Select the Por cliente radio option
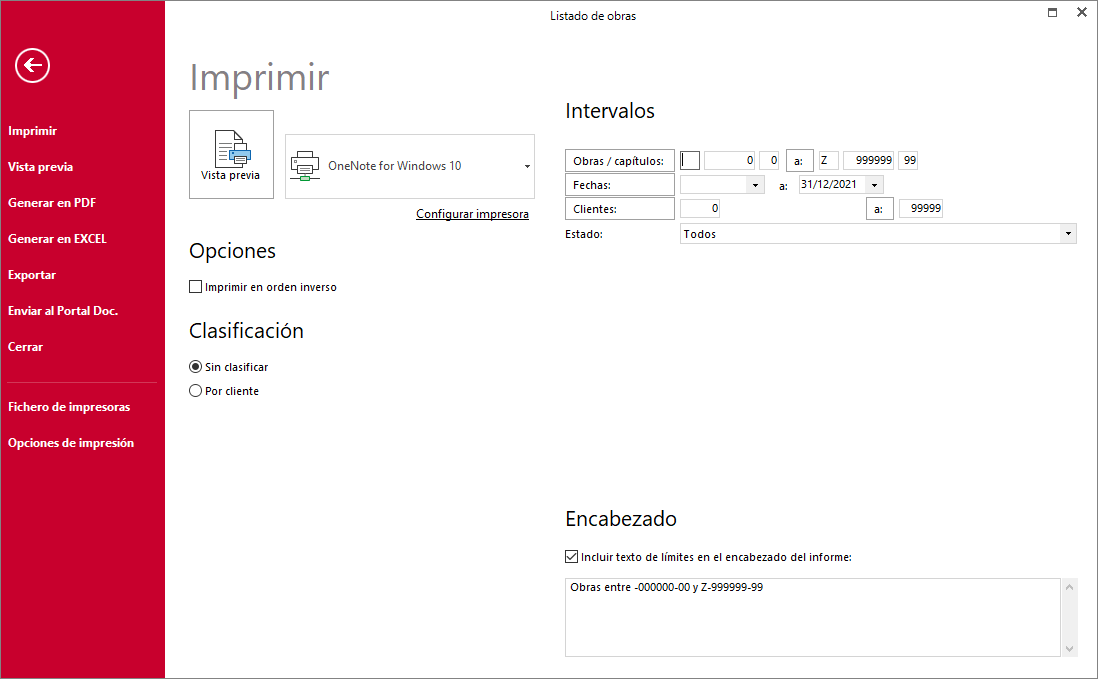The height and width of the screenshot is (679, 1098). [195, 391]
